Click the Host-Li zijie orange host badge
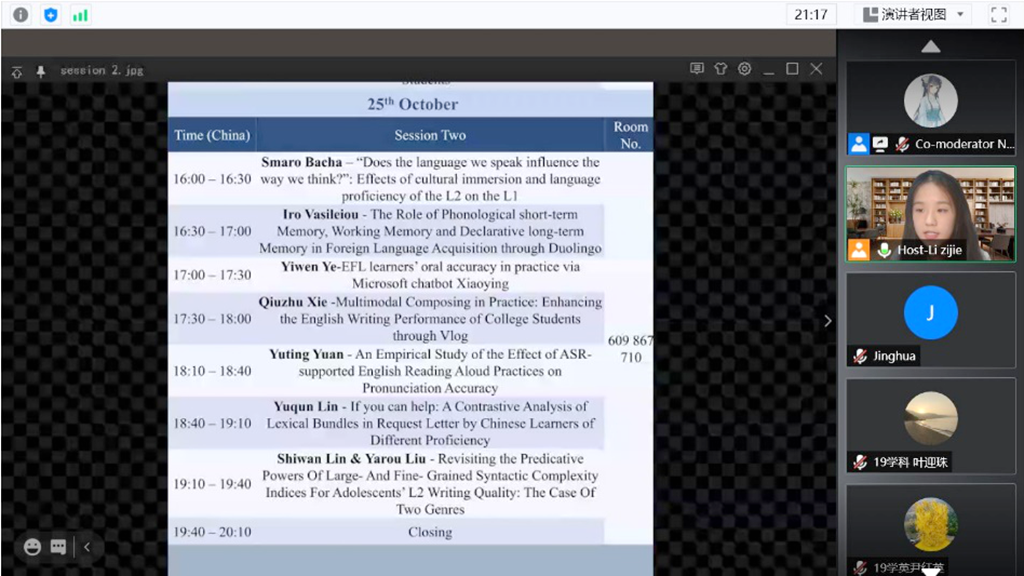This screenshot has width=1024, height=576. 859,249
